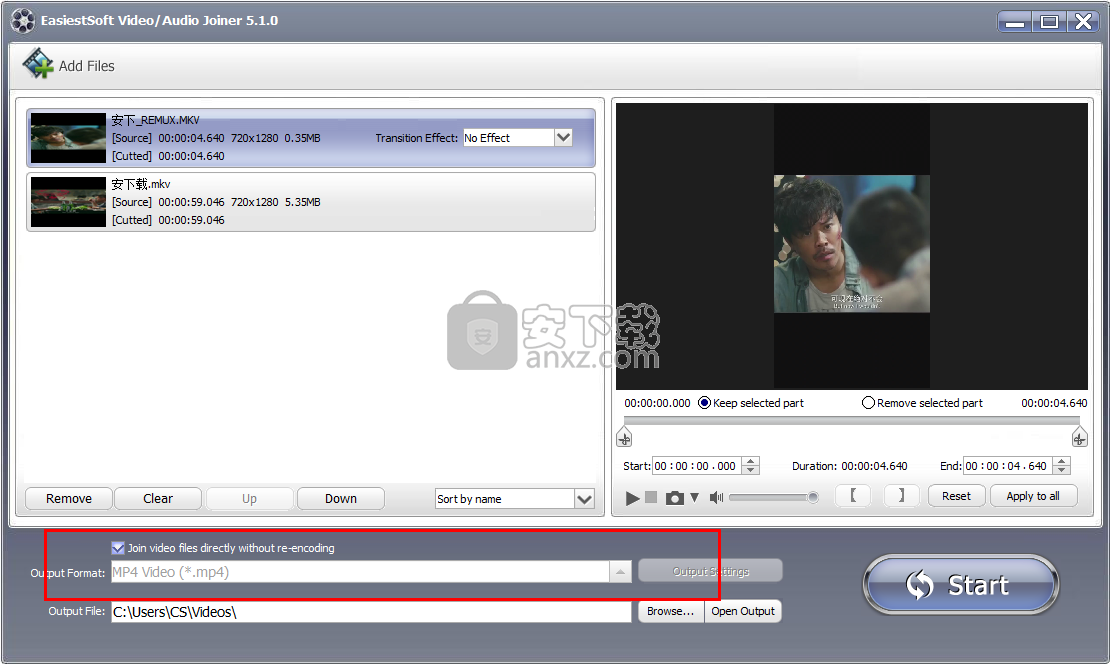Click the End time input field
The width and height of the screenshot is (1110, 664).
1007,466
